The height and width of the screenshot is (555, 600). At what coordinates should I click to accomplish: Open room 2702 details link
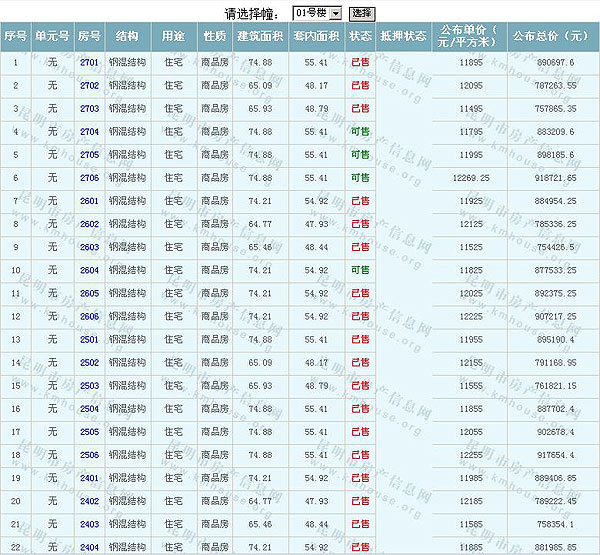tap(90, 86)
